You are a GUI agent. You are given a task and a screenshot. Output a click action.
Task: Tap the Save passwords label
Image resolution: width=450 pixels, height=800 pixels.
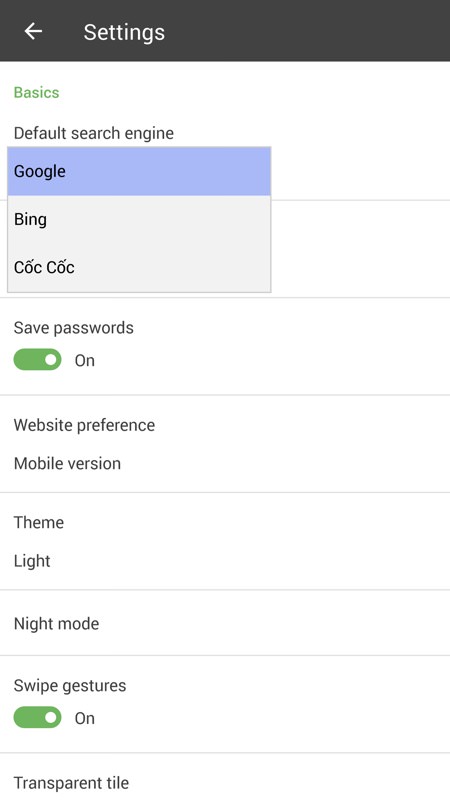(73, 328)
